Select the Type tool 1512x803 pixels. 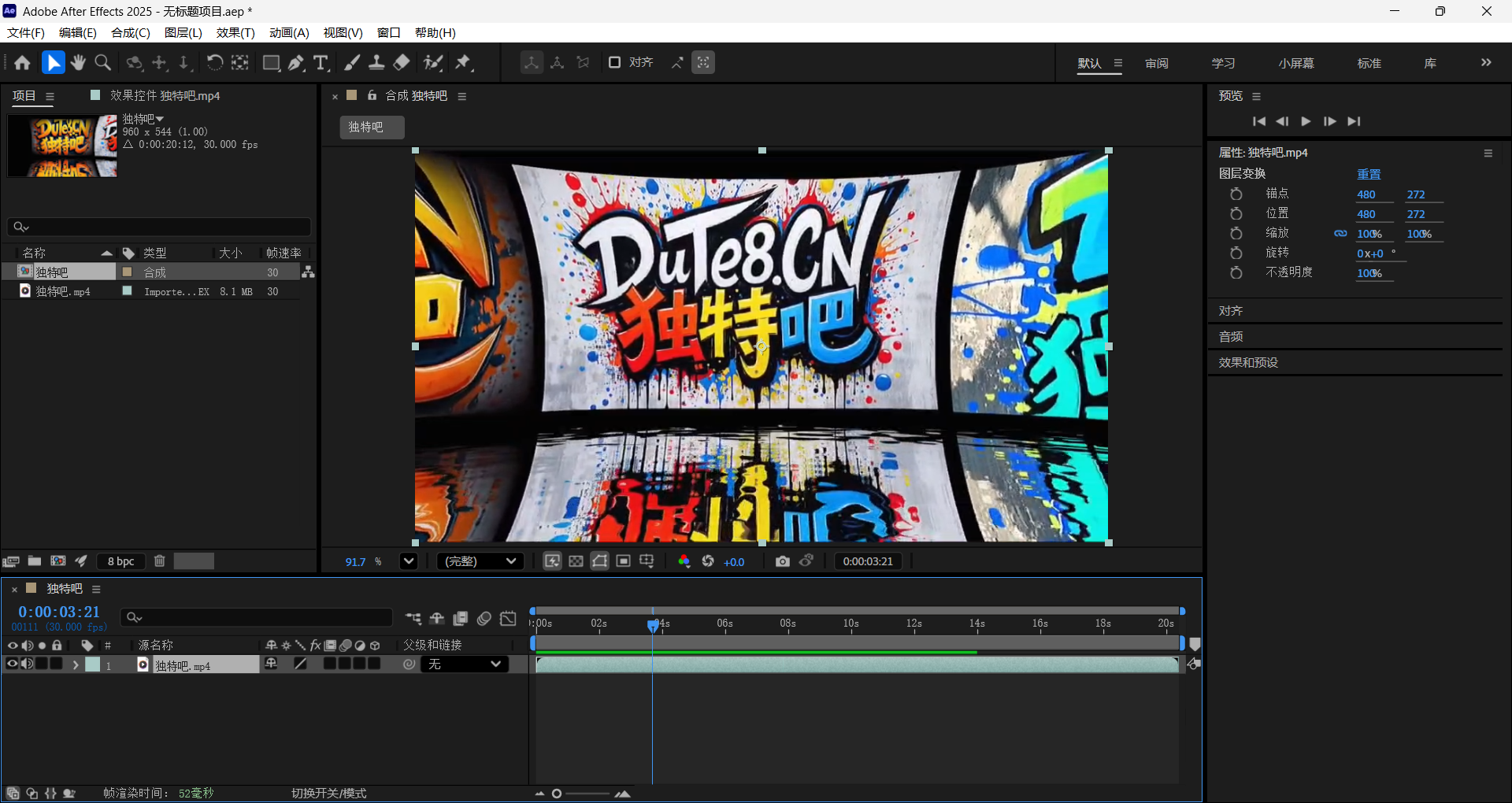click(321, 62)
